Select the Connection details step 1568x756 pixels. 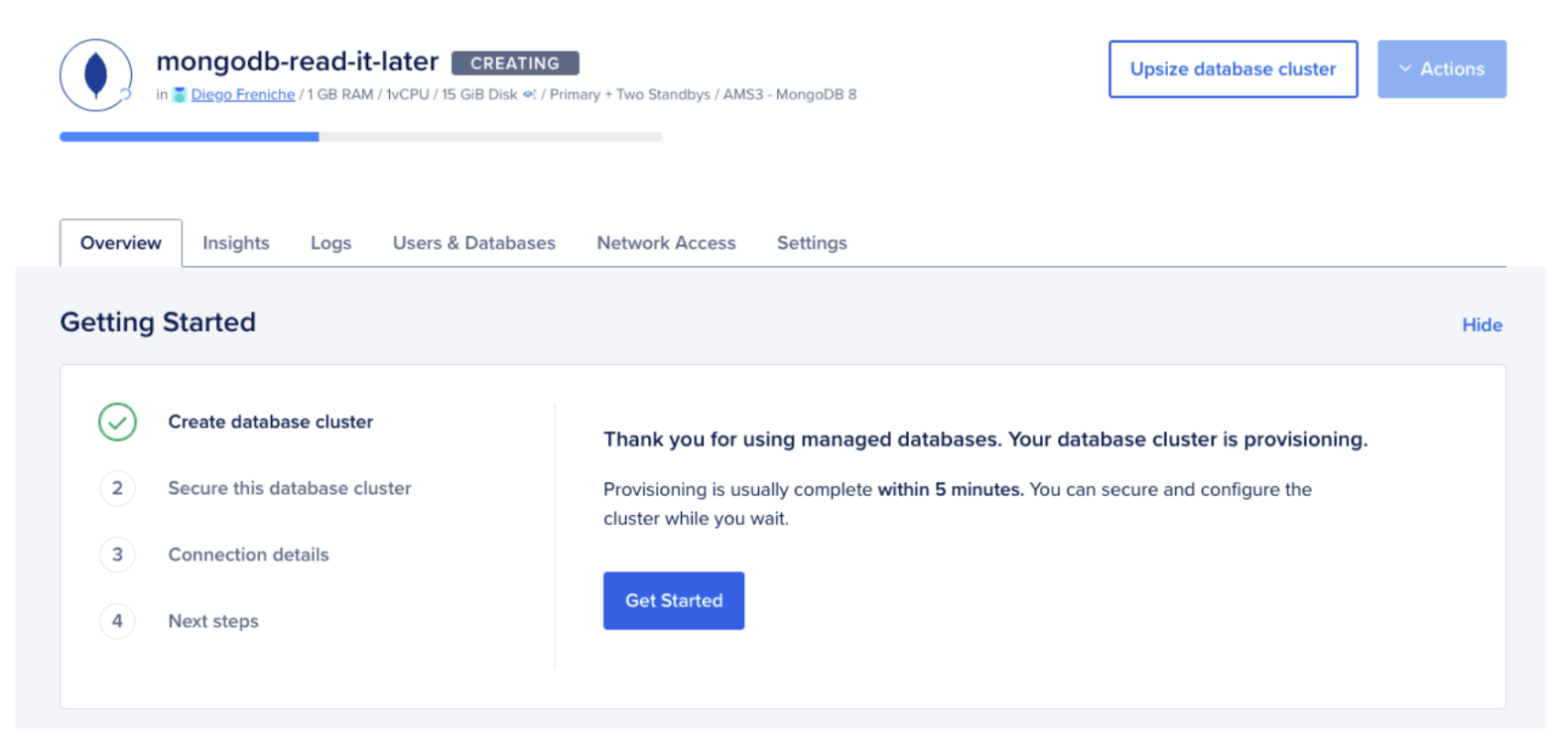tap(248, 555)
